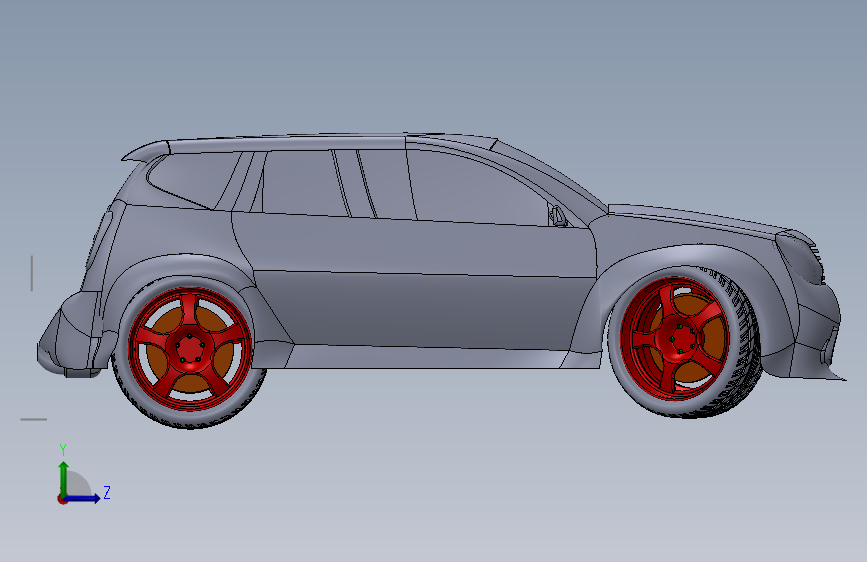The image size is (867, 562).
Task: Select the side mirror on the car
Action: tap(557, 215)
